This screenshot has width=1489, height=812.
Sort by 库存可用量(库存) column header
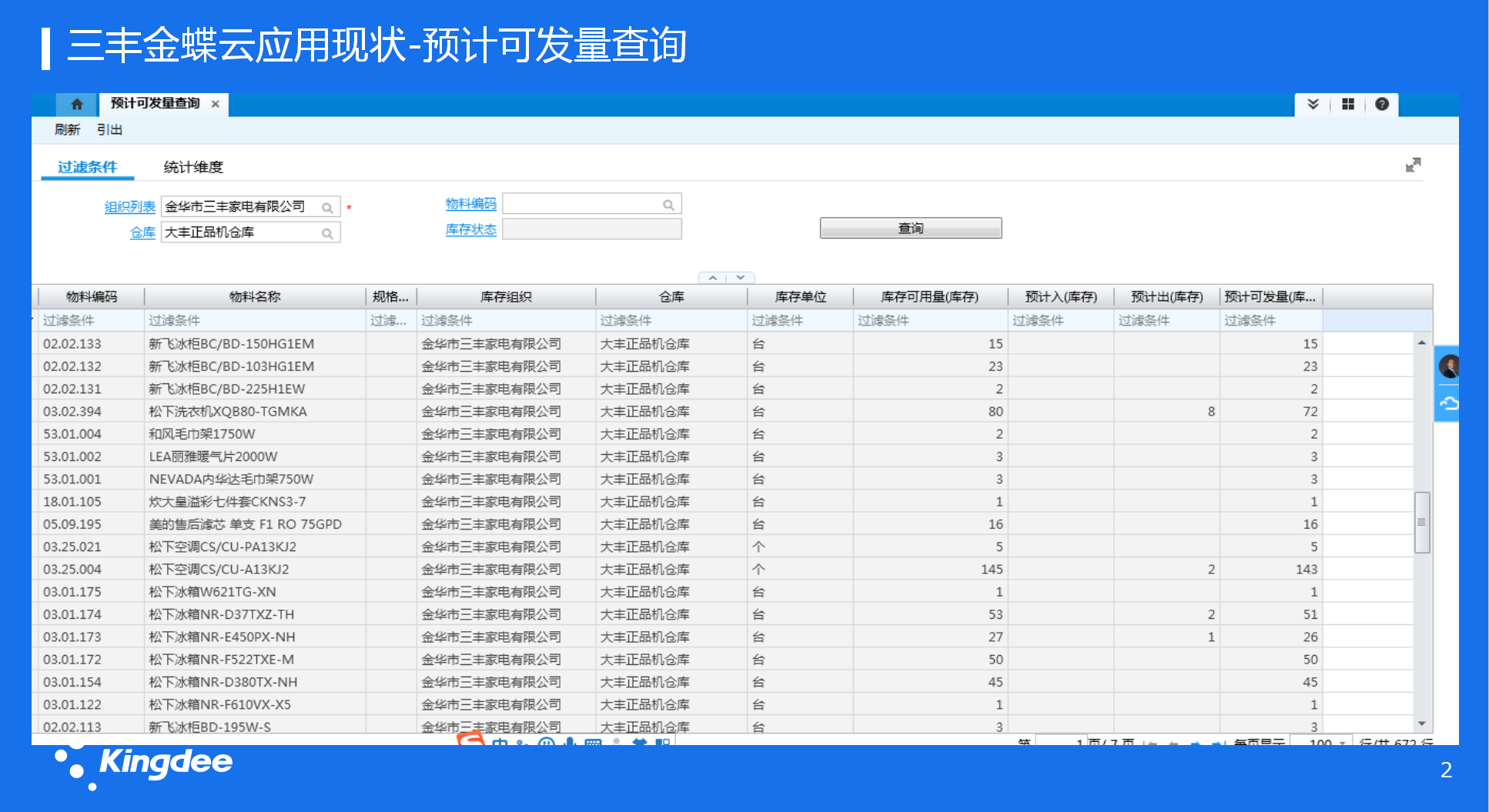pyautogui.click(x=930, y=297)
